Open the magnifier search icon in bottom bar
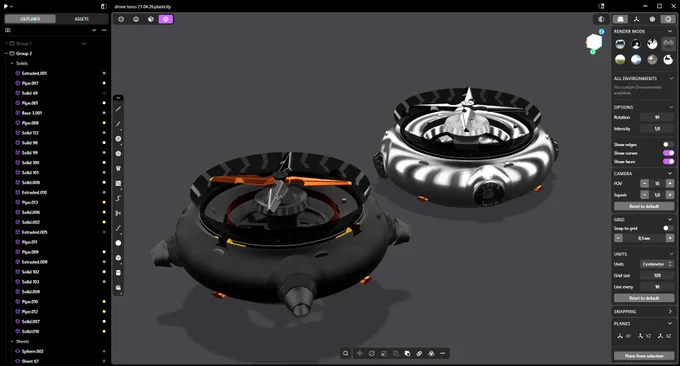Viewport: 680px width, 366px height. tap(346, 353)
